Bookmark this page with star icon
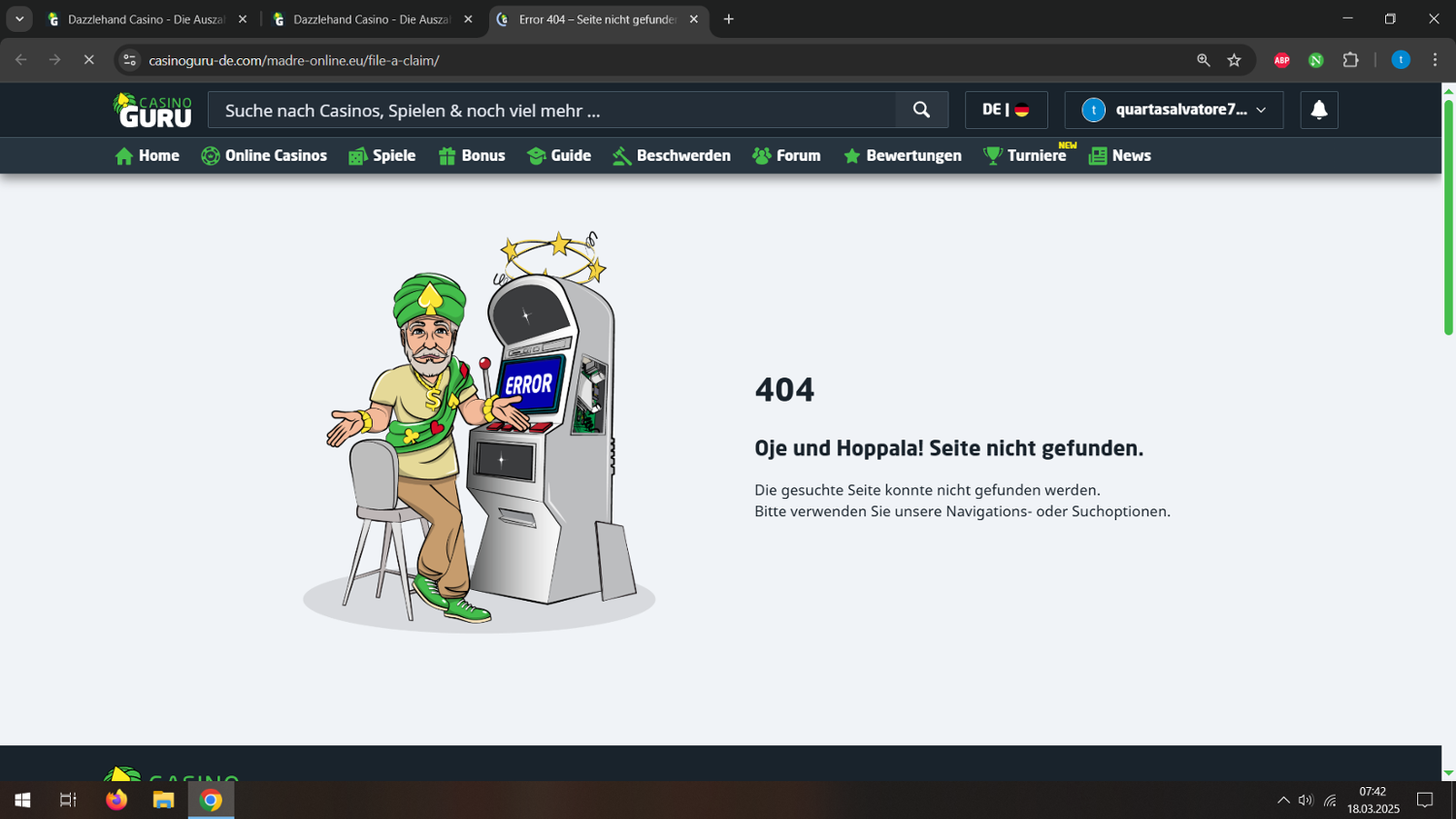Viewport: 1456px width, 819px height. coord(1234,60)
